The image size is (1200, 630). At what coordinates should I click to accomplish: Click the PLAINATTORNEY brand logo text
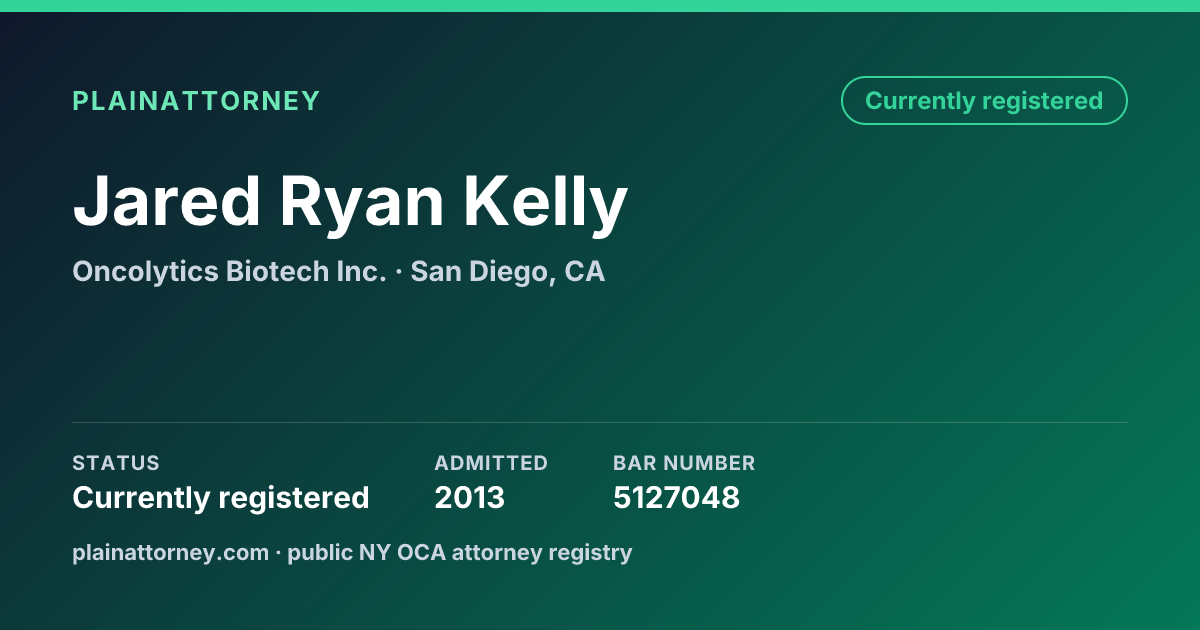196,101
